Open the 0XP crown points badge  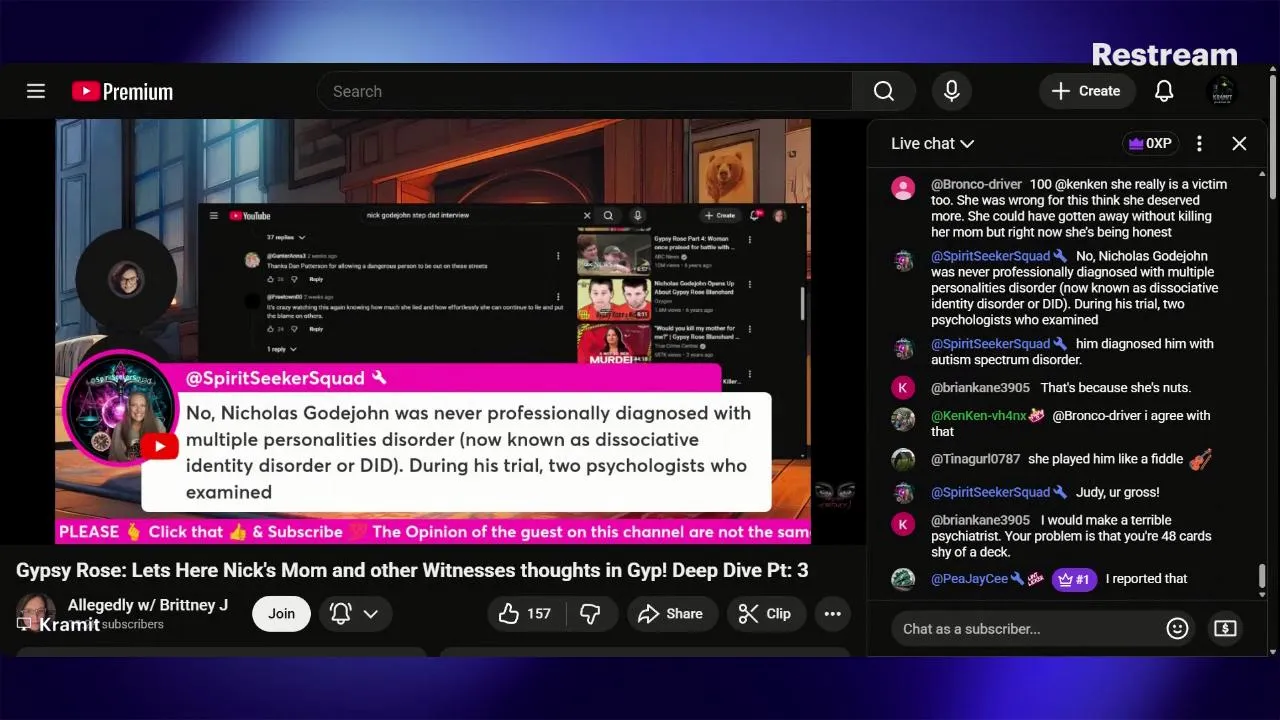(1150, 143)
